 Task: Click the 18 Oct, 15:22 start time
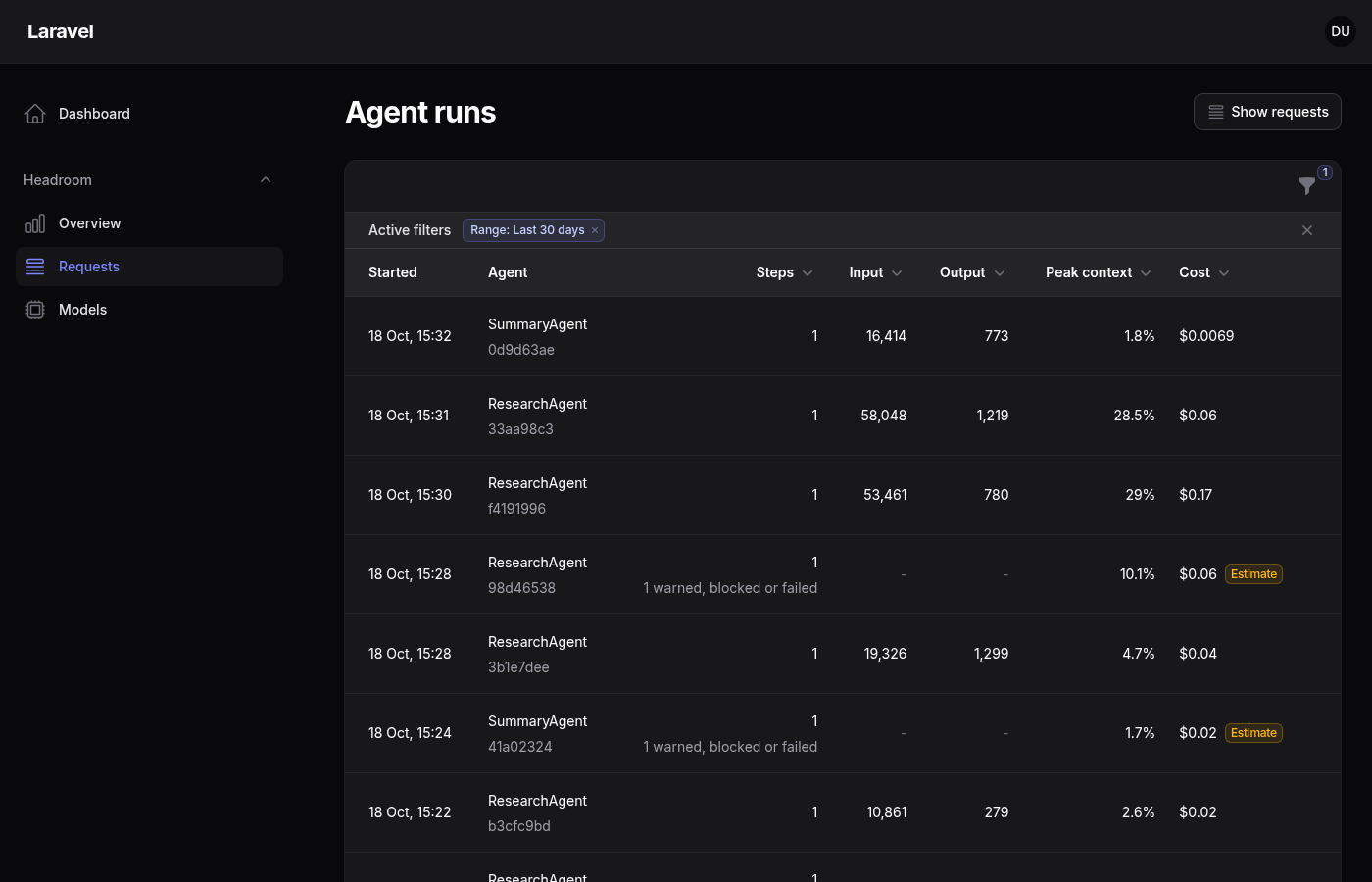point(410,812)
